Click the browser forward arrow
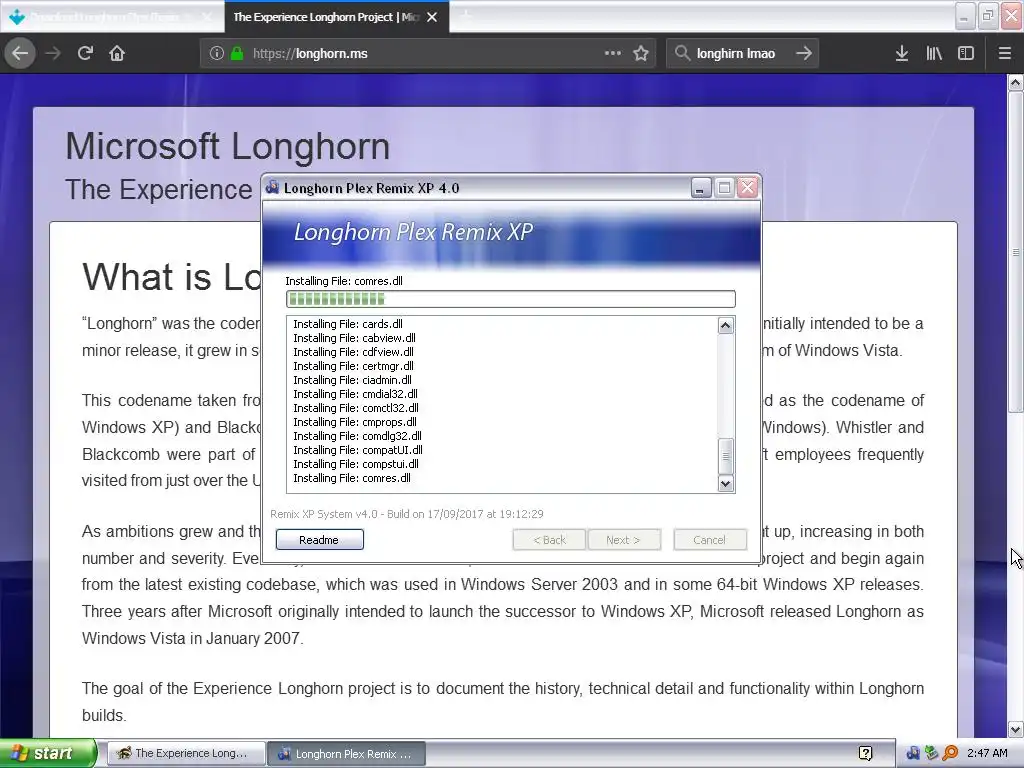1024x768 pixels. 53,53
